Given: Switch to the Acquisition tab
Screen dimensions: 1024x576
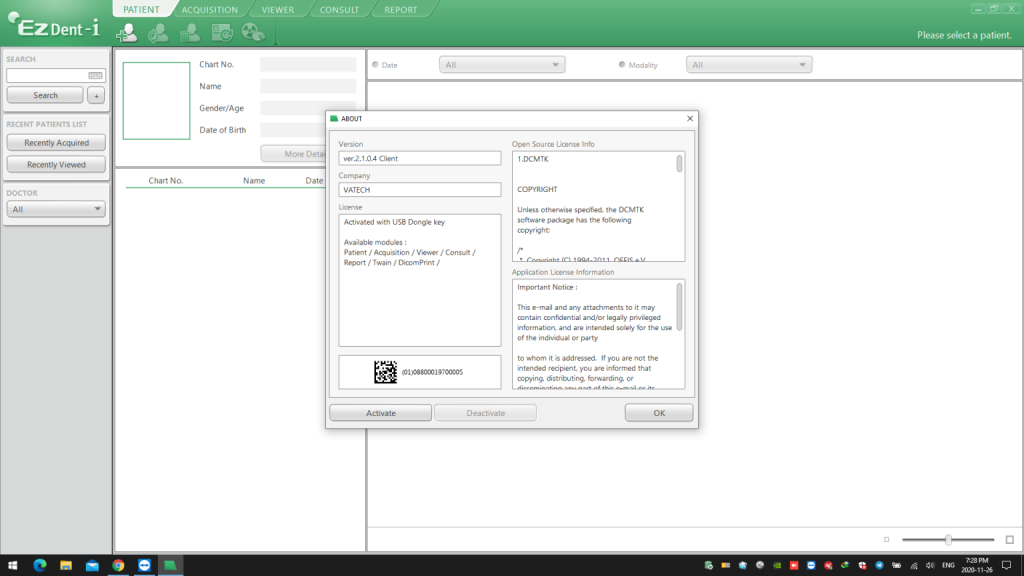Looking at the screenshot, I should (208, 10).
